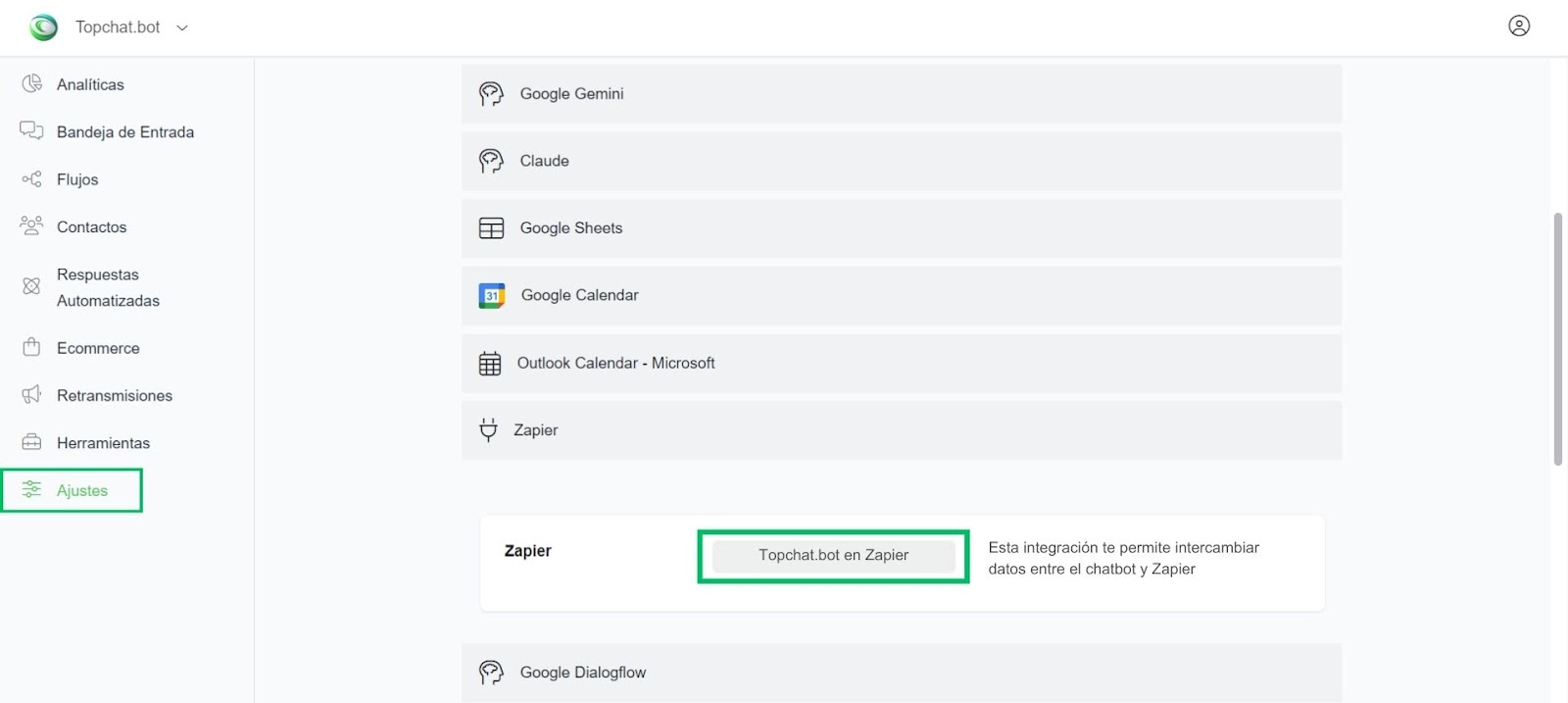1568x703 pixels.
Task: Expand the Google Sheets integration row
Action: 902,228
